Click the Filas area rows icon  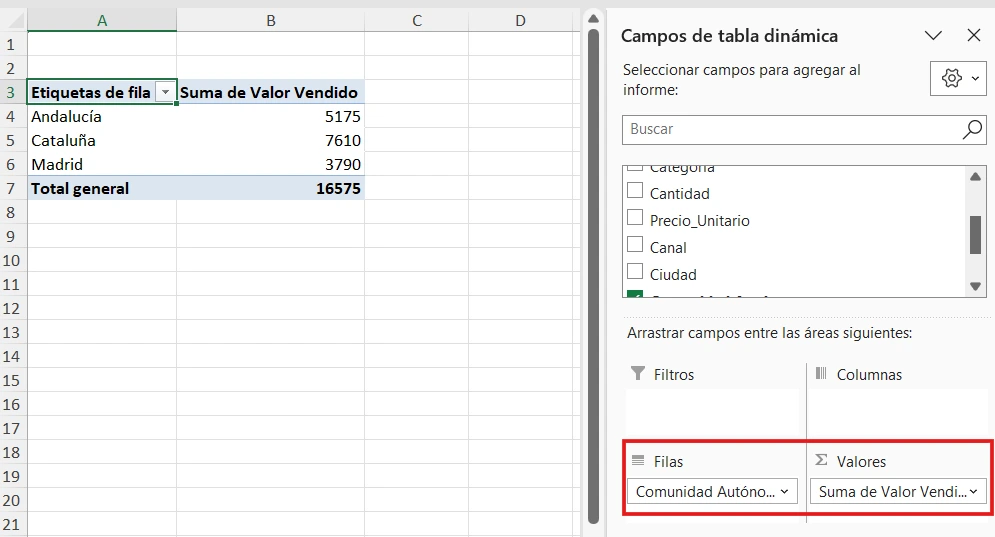(638, 460)
